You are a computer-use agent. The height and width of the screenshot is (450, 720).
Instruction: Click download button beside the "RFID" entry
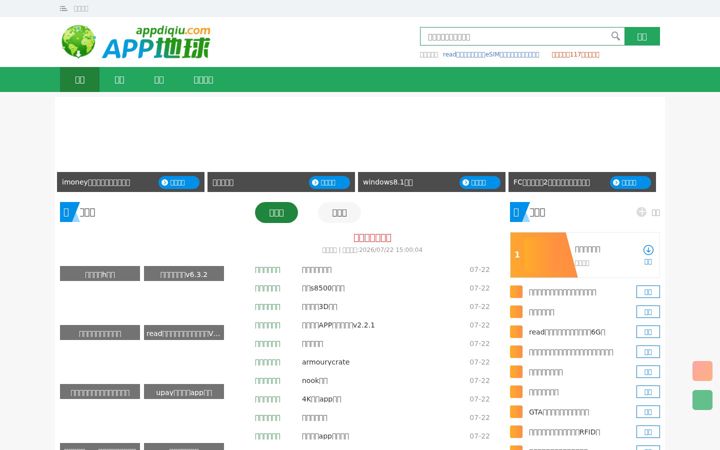(x=648, y=432)
